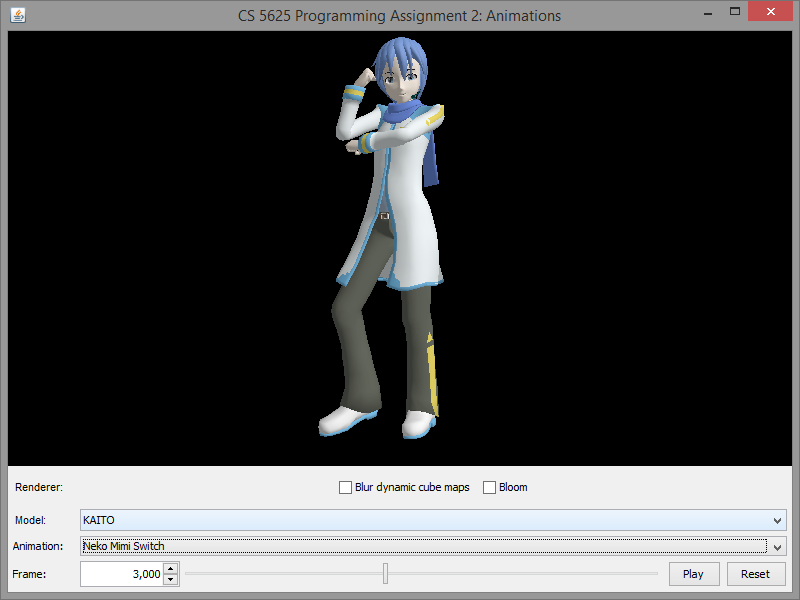Click the Java application icon in title bar

coord(18,15)
